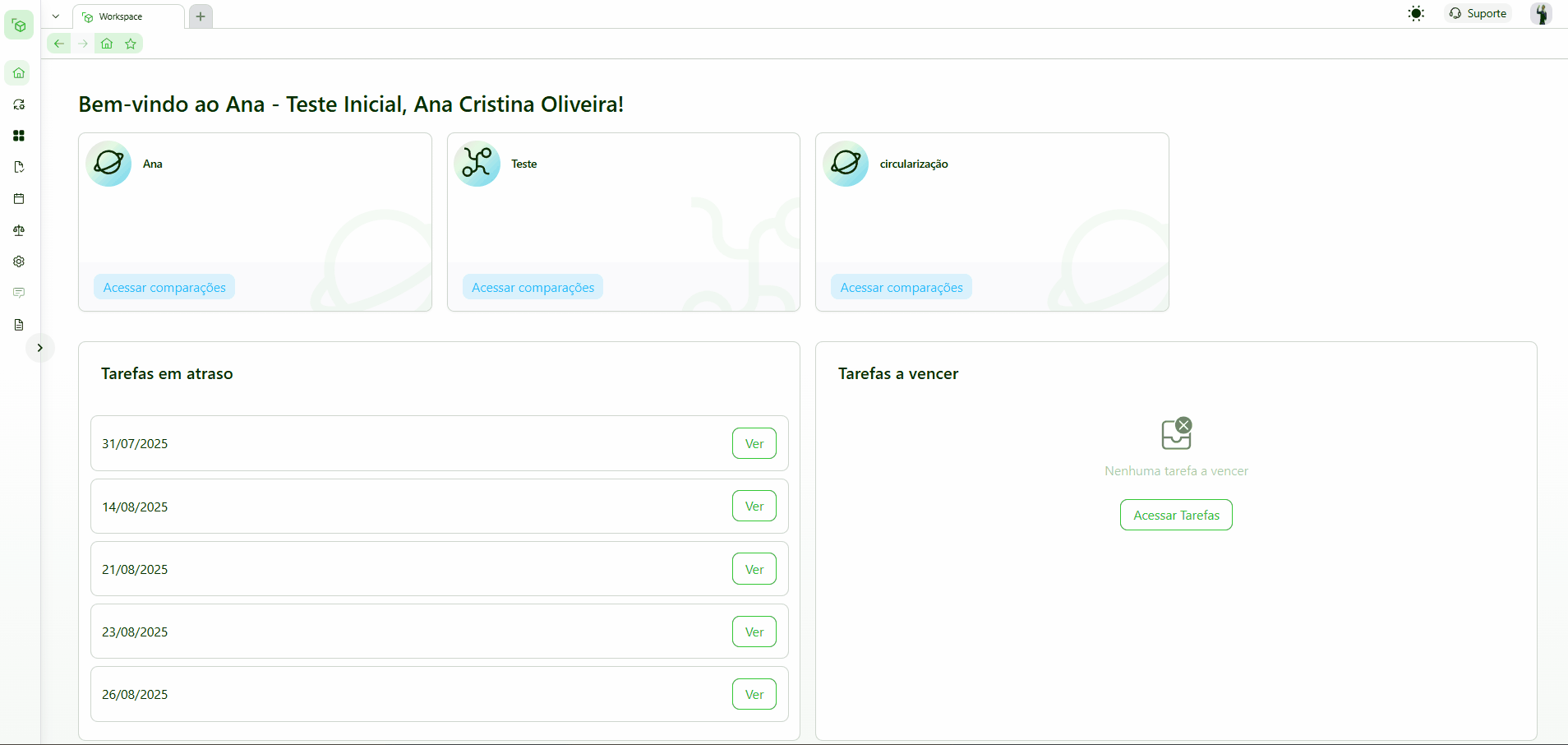This screenshot has width=1568, height=745.
Task: Open the balance scale icon in sidebar
Action: [19, 230]
